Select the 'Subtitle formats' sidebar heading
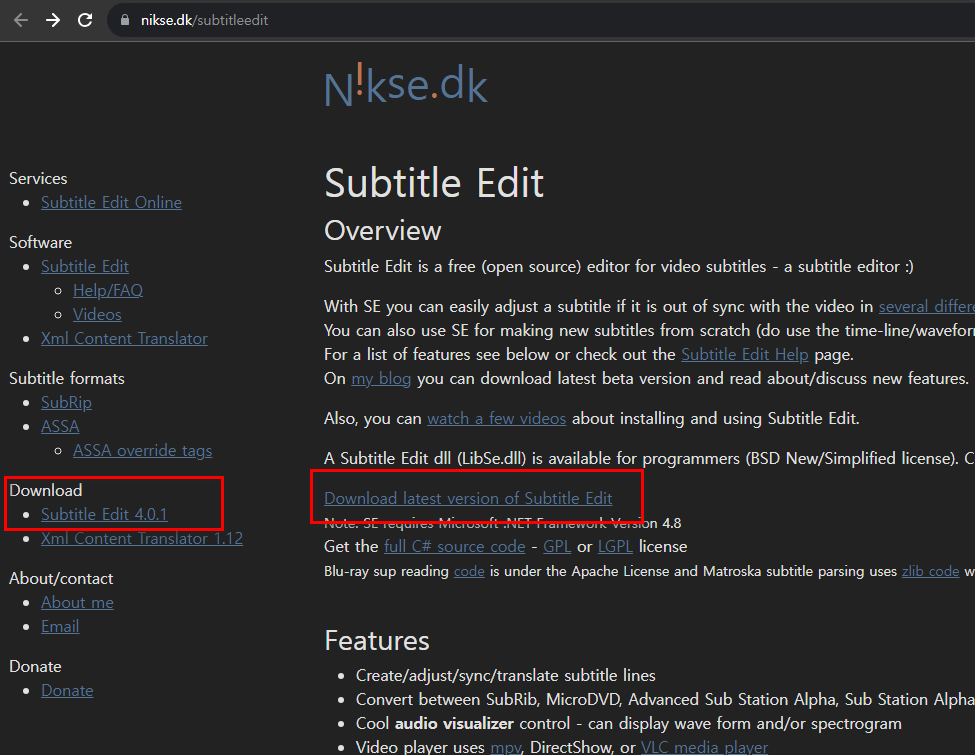 pyautogui.click(x=67, y=379)
